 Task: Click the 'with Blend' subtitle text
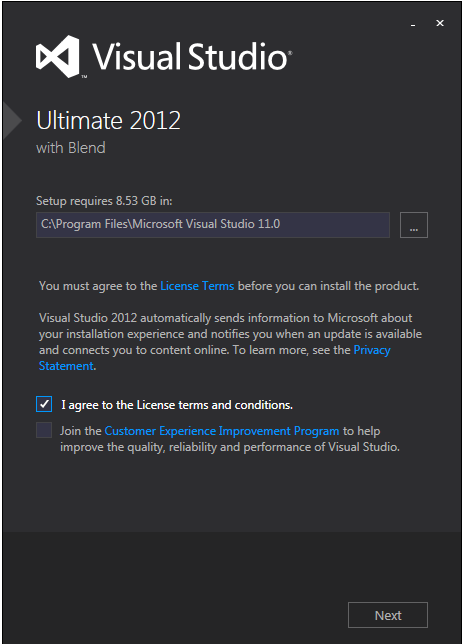pyautogui.click(x=71, y=147)
